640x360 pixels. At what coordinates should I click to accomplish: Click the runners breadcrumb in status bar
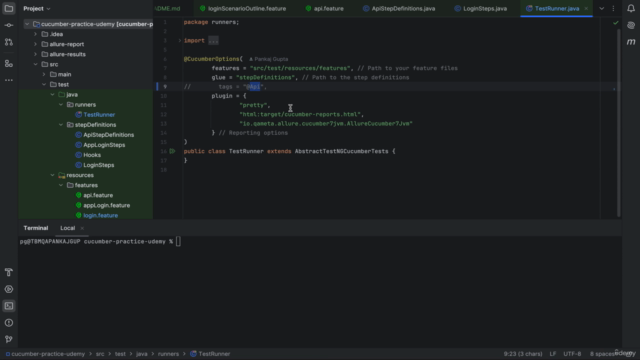click(x=168, y=354)
